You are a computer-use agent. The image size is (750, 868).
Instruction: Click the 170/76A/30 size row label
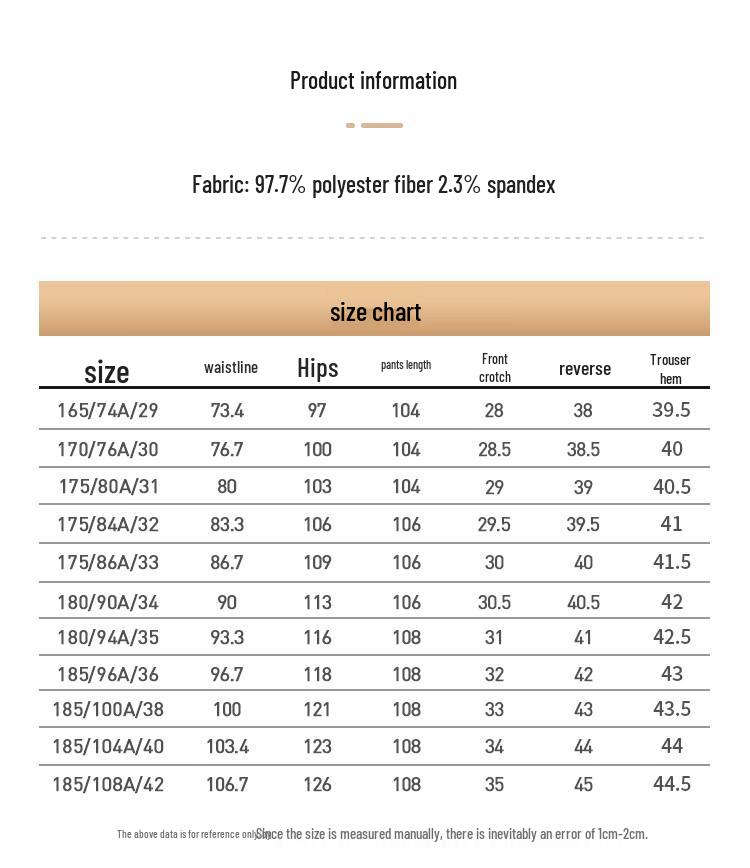click(108, 449)
